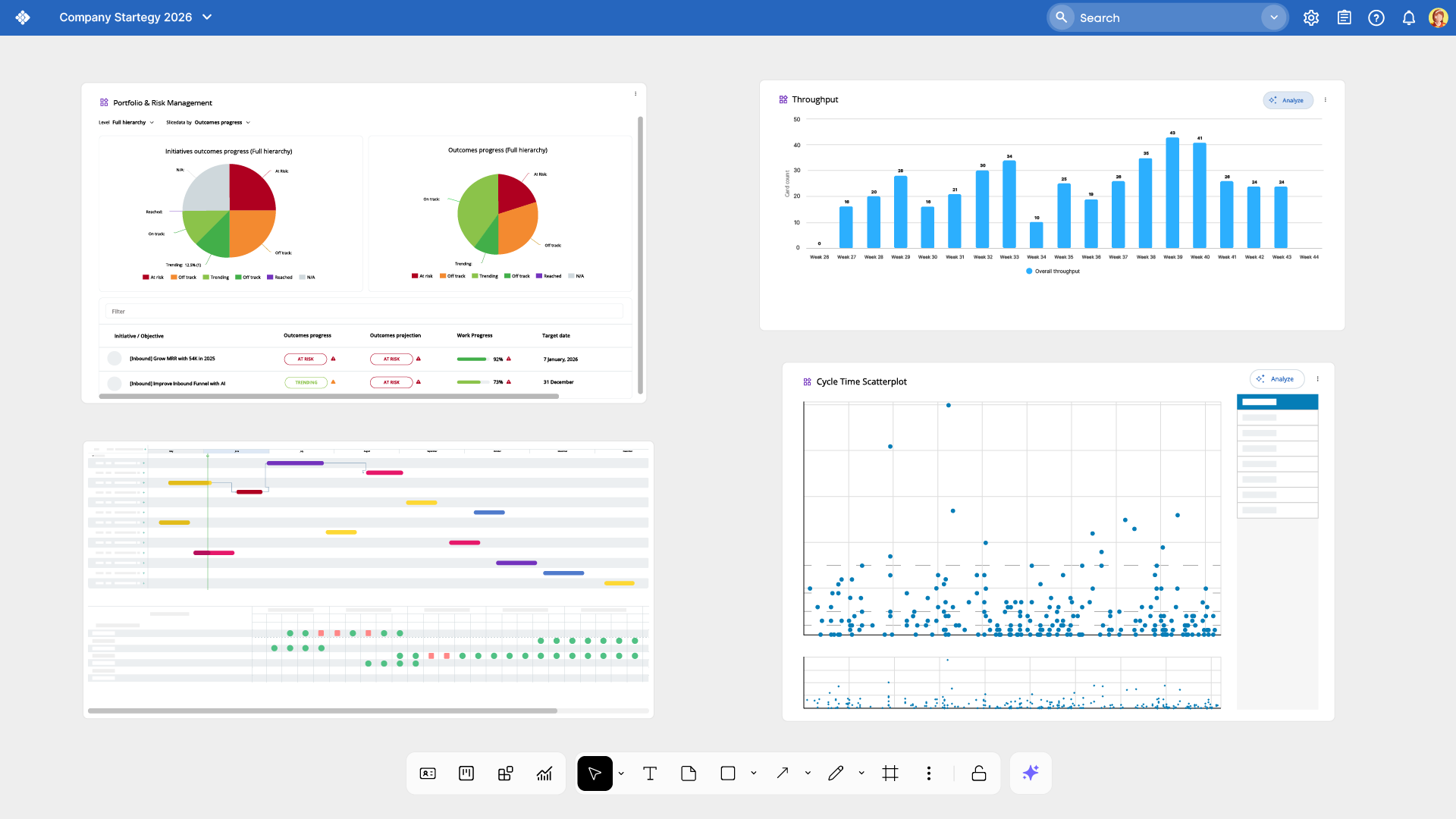This screenshot has height=819, width=1456.
Task: Toggle Overall throughput legend series
Action: (1053, 271)
